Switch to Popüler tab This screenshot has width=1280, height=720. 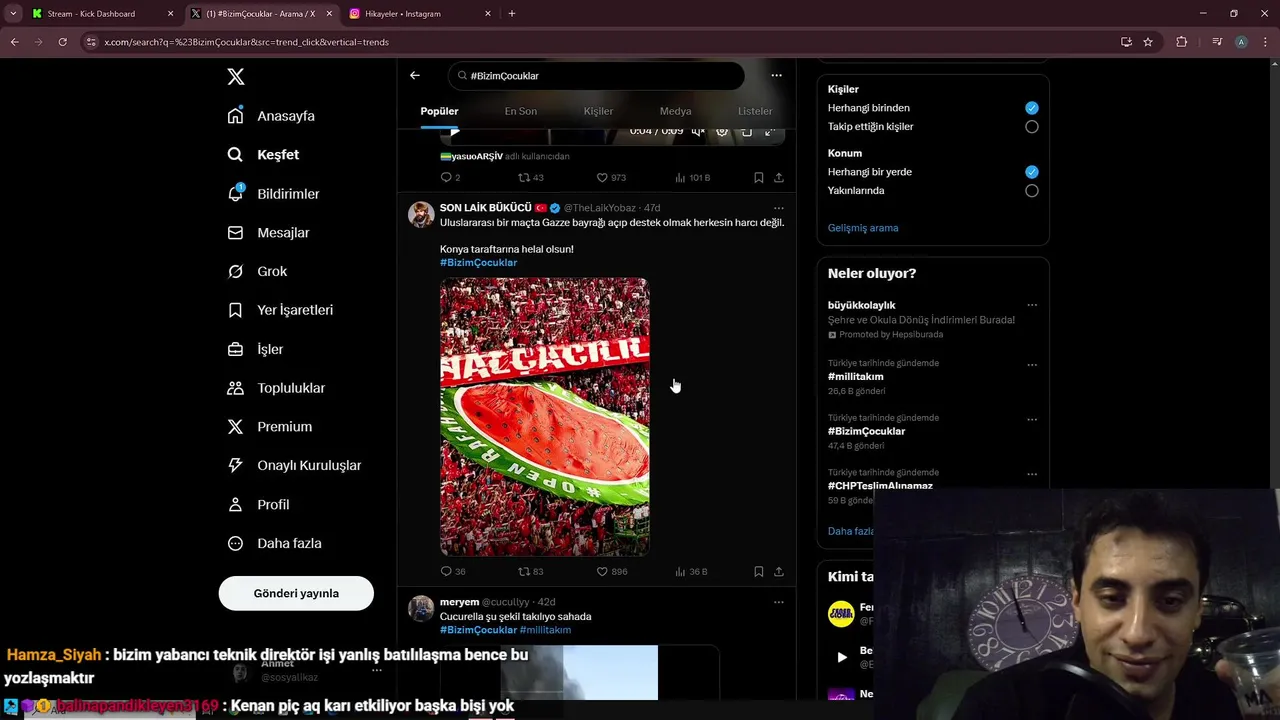tap(439, 111)
